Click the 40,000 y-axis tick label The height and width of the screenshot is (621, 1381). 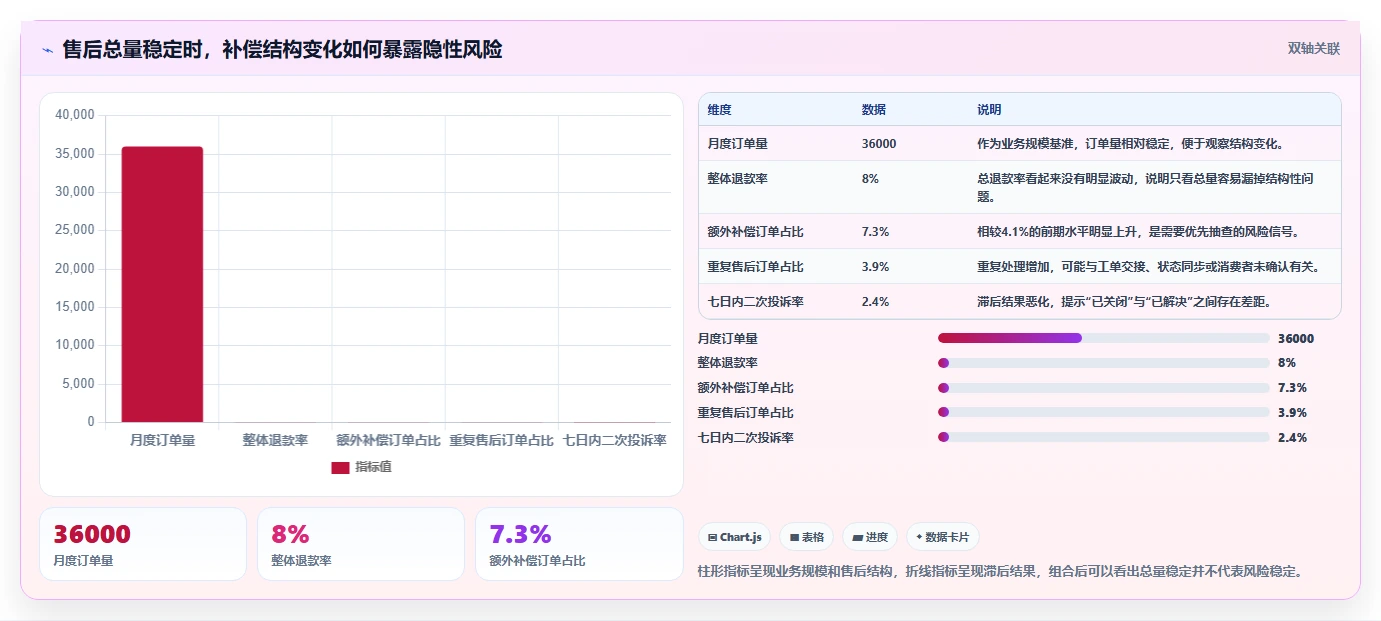75,115
